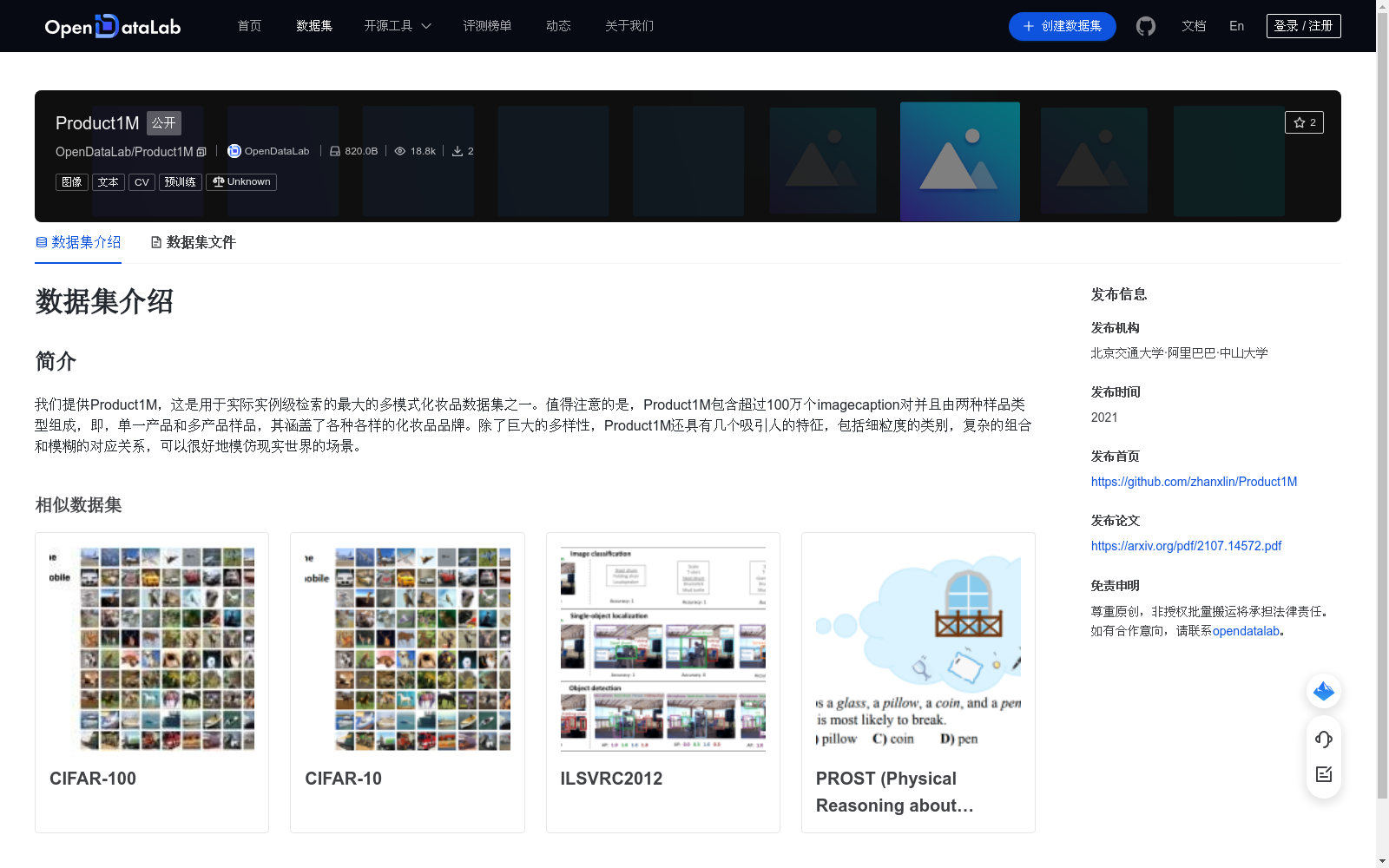Click the 图像 tag
The width and height of the screenshot is (1389, 868).
(x=72, y=182)
